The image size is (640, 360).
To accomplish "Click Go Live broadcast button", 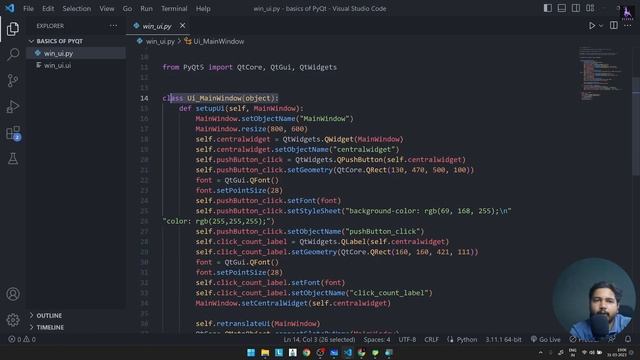I will (545, 339).
